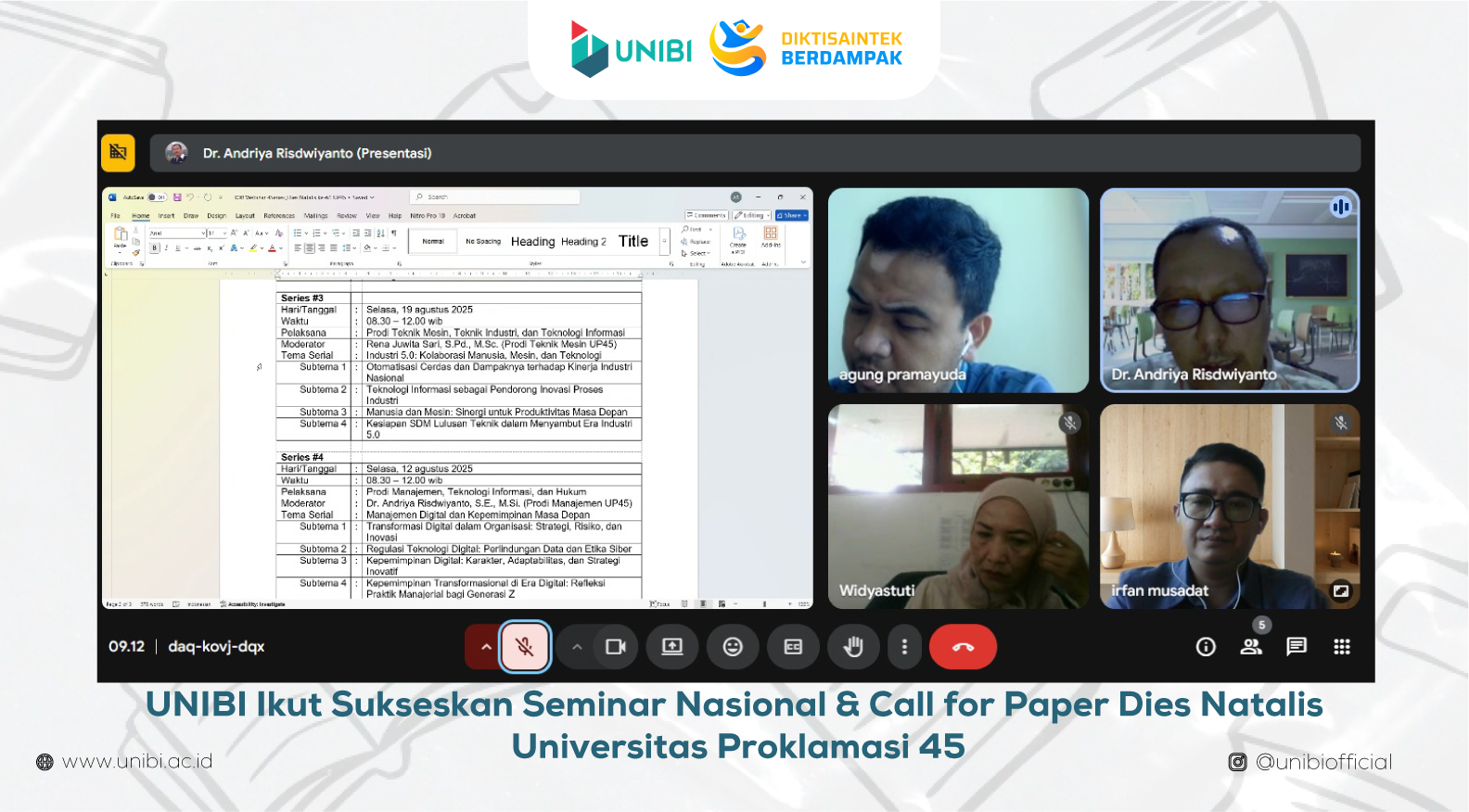Toggle closed captions
Screen dimensions: 1469x812
coord(793,647)
